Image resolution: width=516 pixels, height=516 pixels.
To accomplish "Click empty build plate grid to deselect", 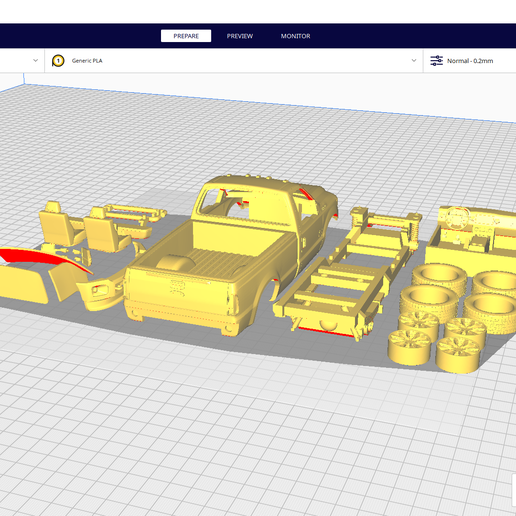I will (233, 433).
